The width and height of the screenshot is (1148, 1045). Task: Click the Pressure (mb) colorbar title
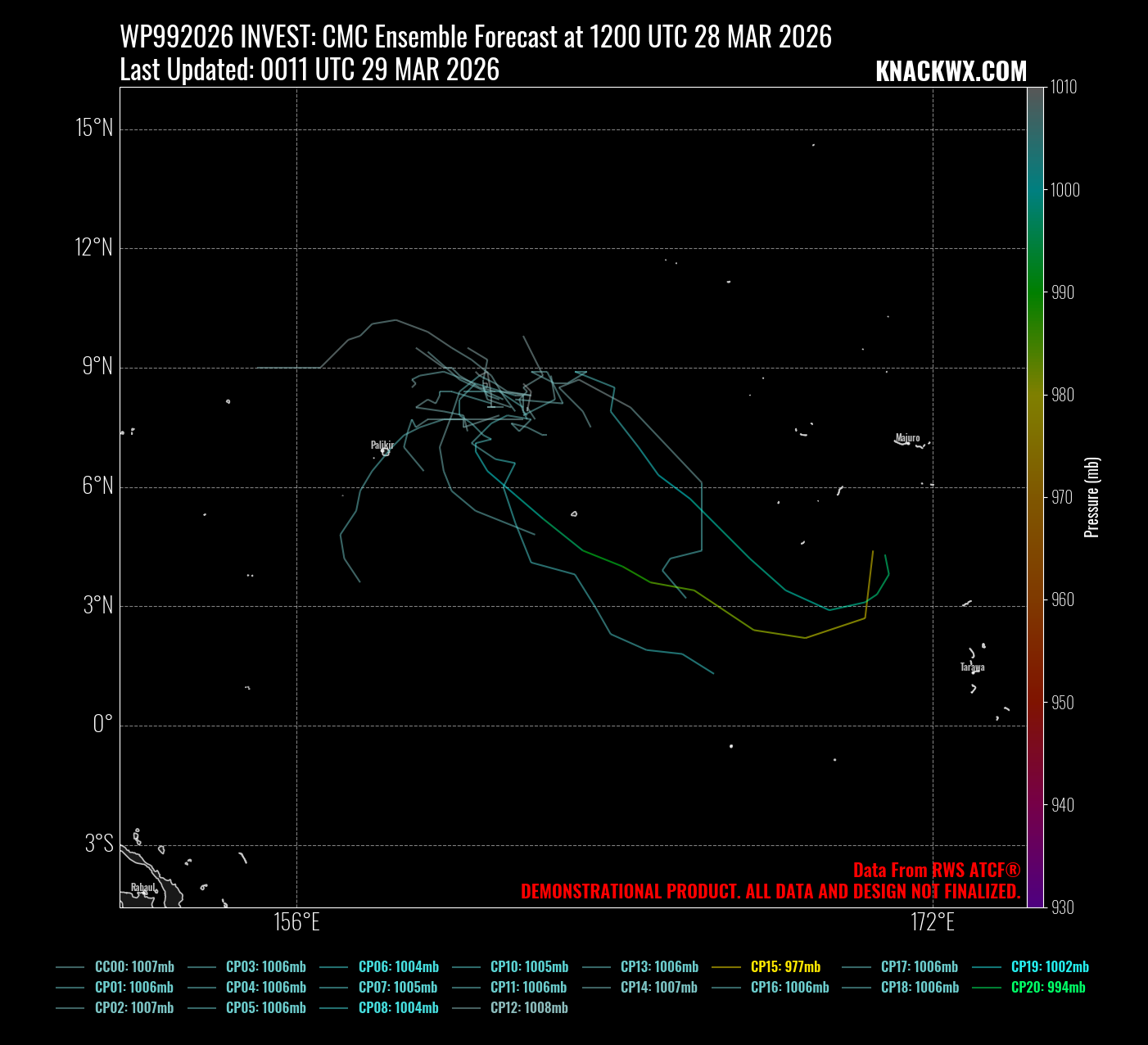(x=1092, y=497)
